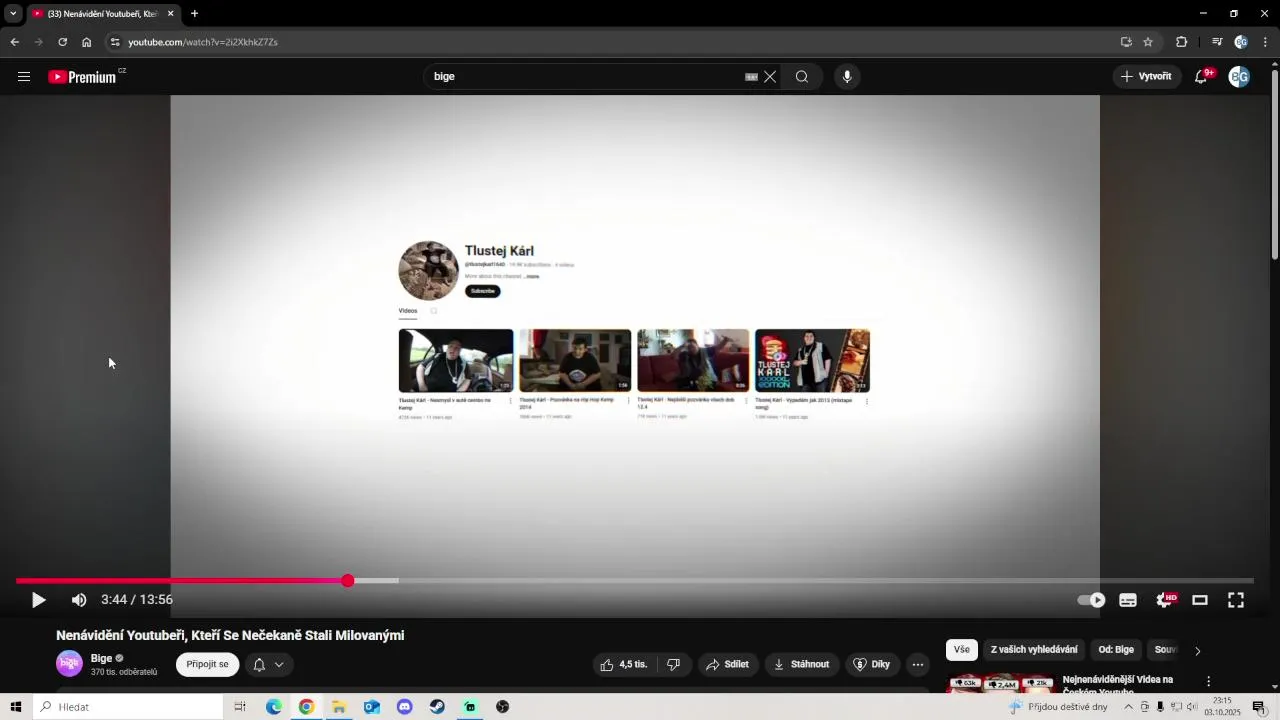The height and width of the screenshot is (720, 1280).
Task: Expand notification bell dropdown for Bige
Action: click(269, 664)
